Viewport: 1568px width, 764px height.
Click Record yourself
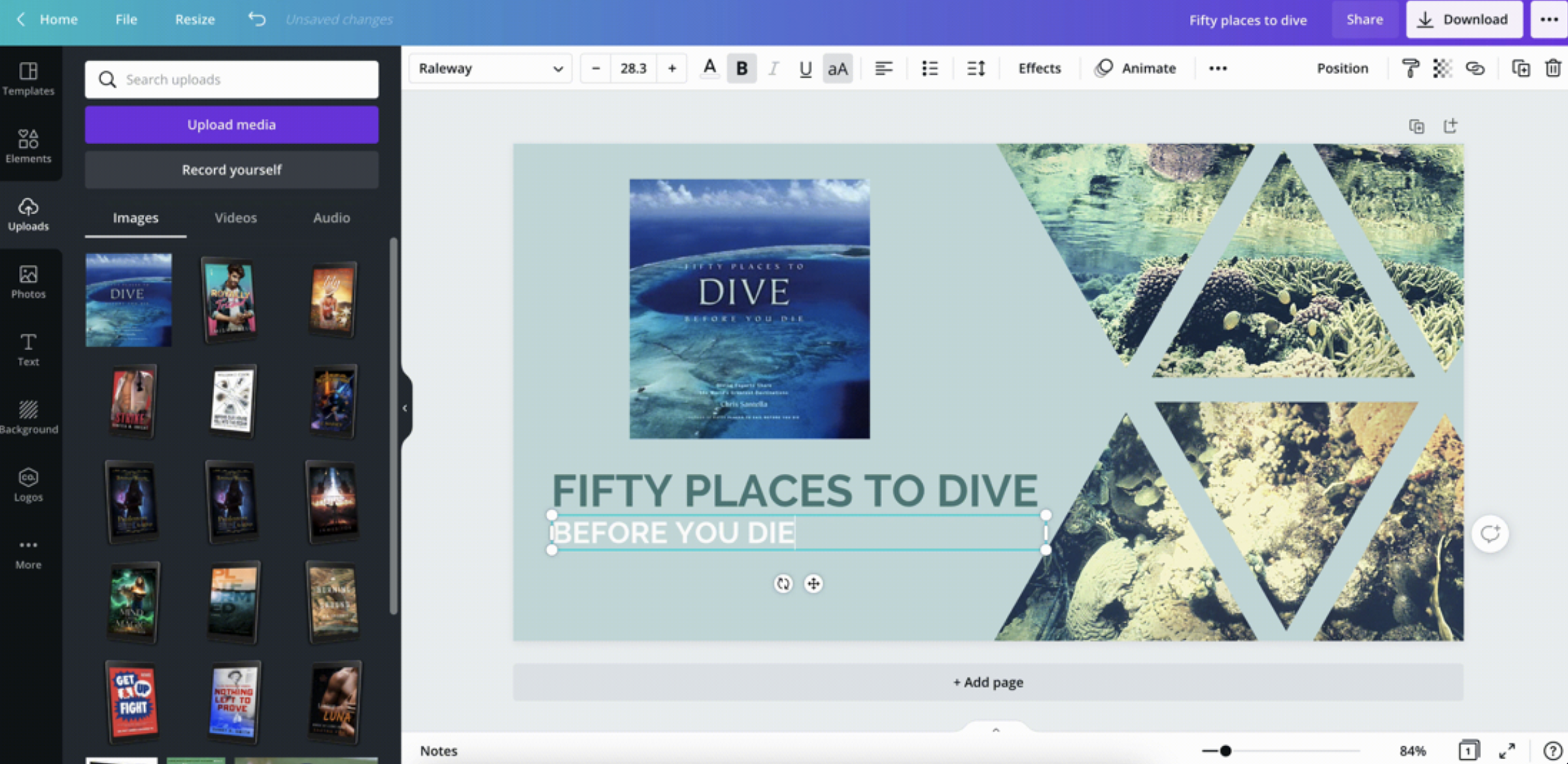231,169
